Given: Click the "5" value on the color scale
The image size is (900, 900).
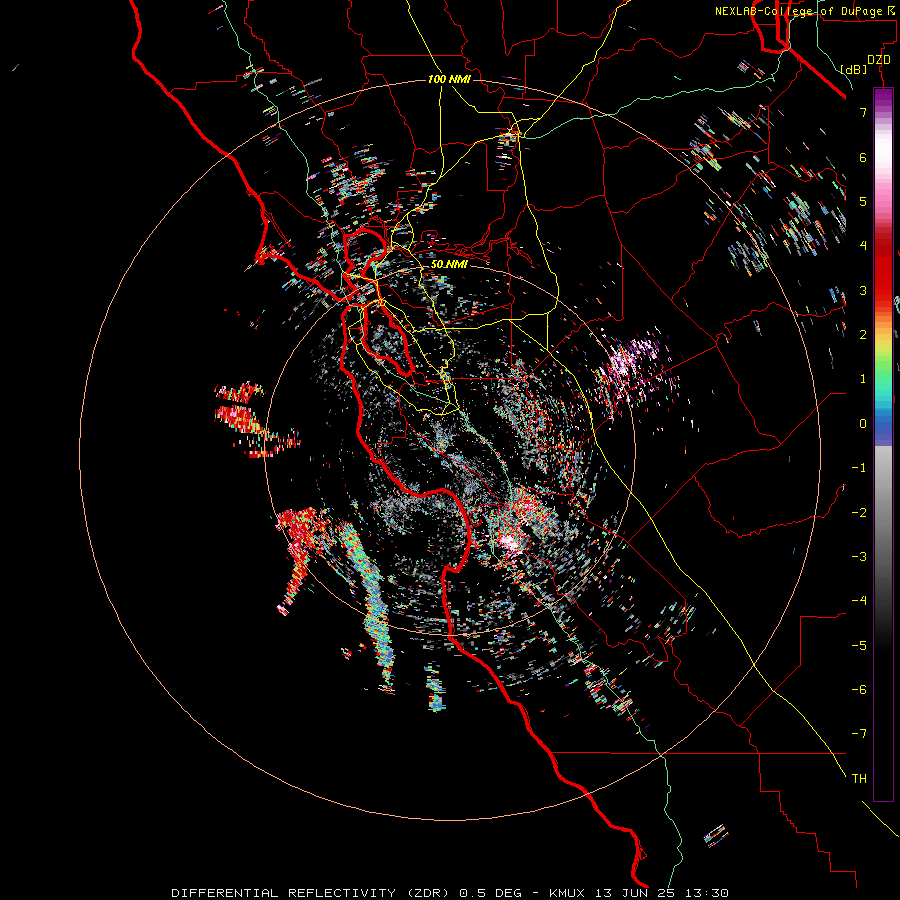Looking at the screenshot, I should coord(863,201).
